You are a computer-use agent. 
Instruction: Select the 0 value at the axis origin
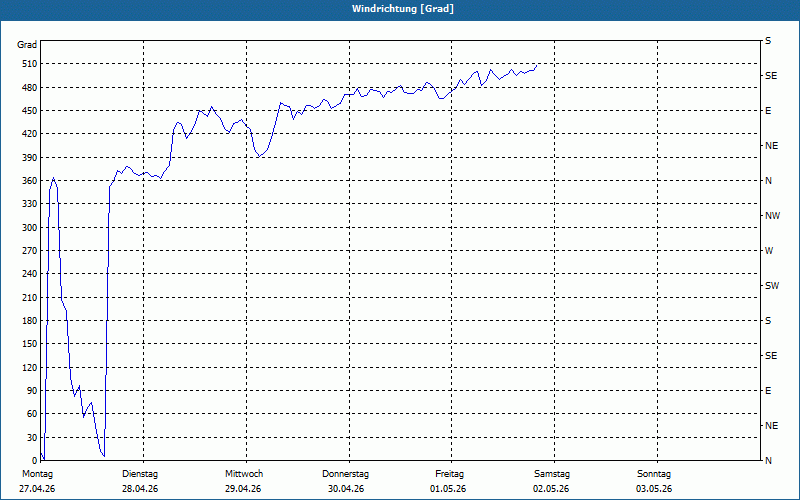tap(35, 461)
